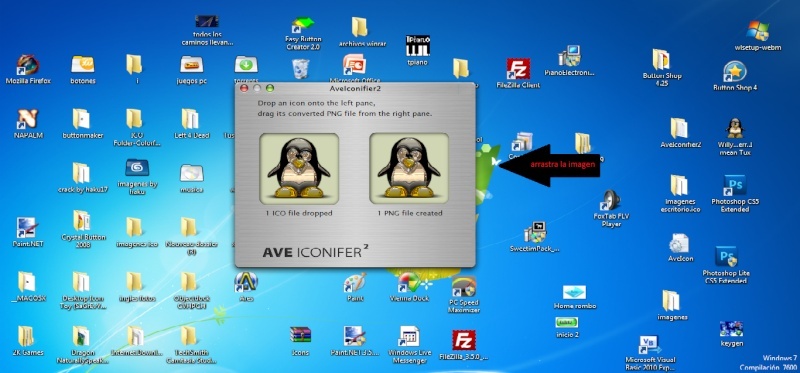This screenshot has width=800, height=373.
Task: Click the converted PNG penguin in right pane
Action: (409, 168)
